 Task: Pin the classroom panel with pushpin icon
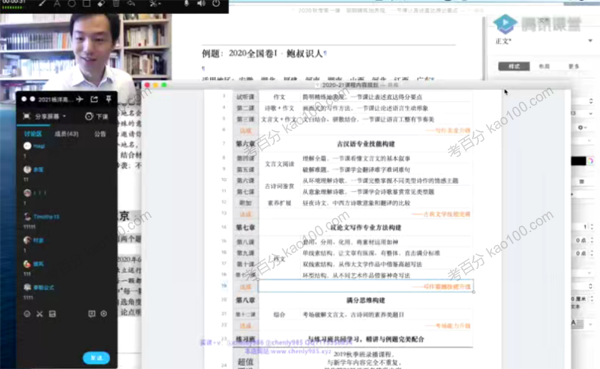point(109,99)
